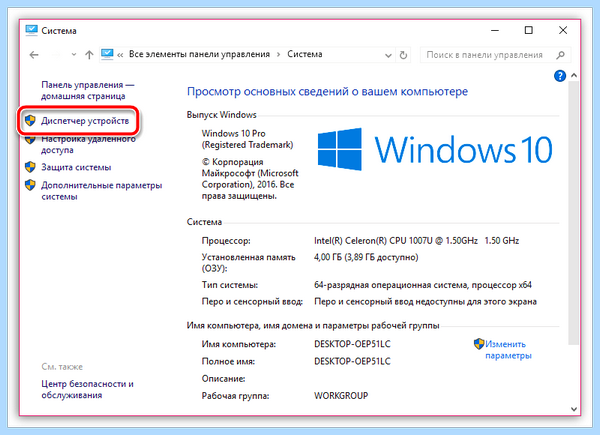Click 'Windows 10 Pro' edition text
600x435 pixels.
click(x=233, y=134)
